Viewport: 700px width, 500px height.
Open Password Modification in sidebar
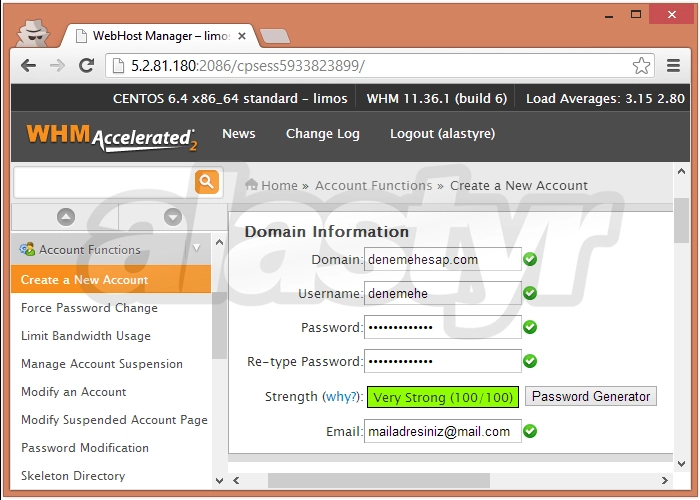coord(85,448)
